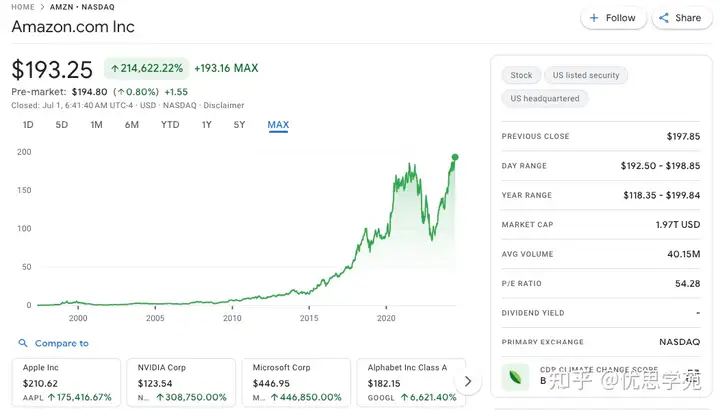Open the Microsoft Corp comparison card
The width and height of the screenshot is (720, 410).
point(297,382)
